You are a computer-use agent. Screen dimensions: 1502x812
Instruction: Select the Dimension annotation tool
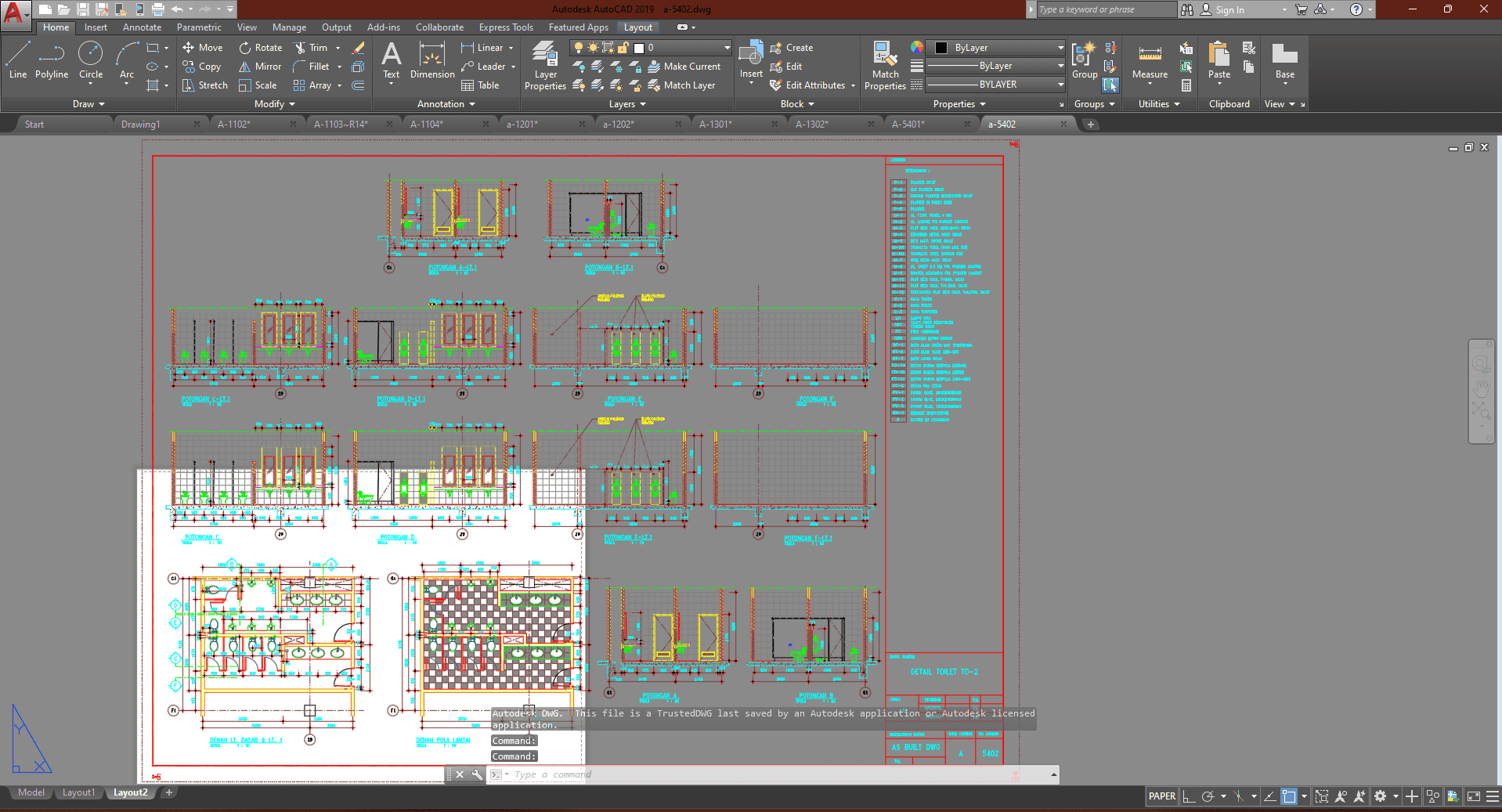point(432,61)
